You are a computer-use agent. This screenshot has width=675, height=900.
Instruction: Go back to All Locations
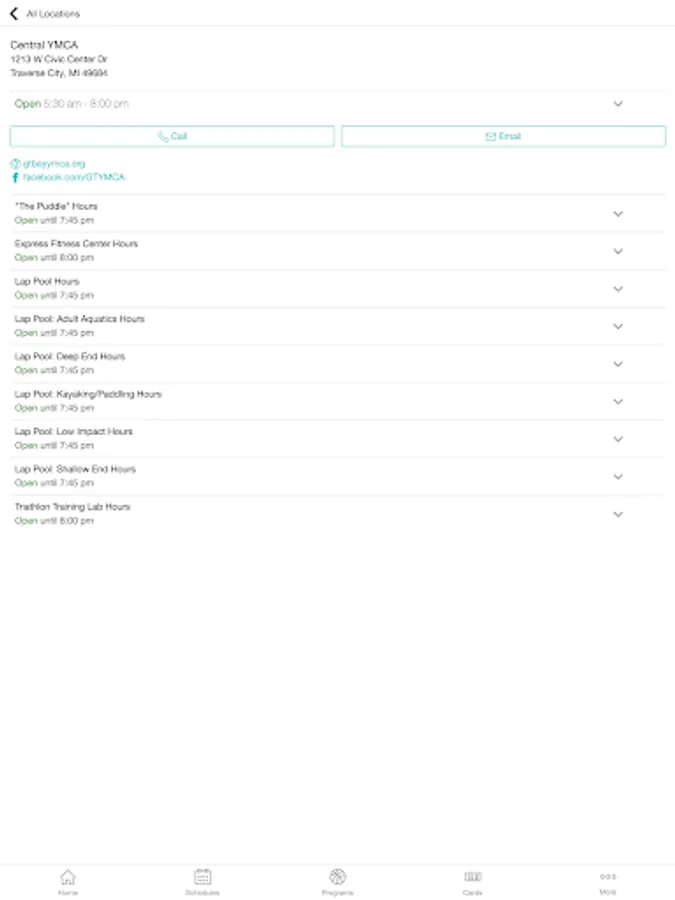tap(14, 13)
